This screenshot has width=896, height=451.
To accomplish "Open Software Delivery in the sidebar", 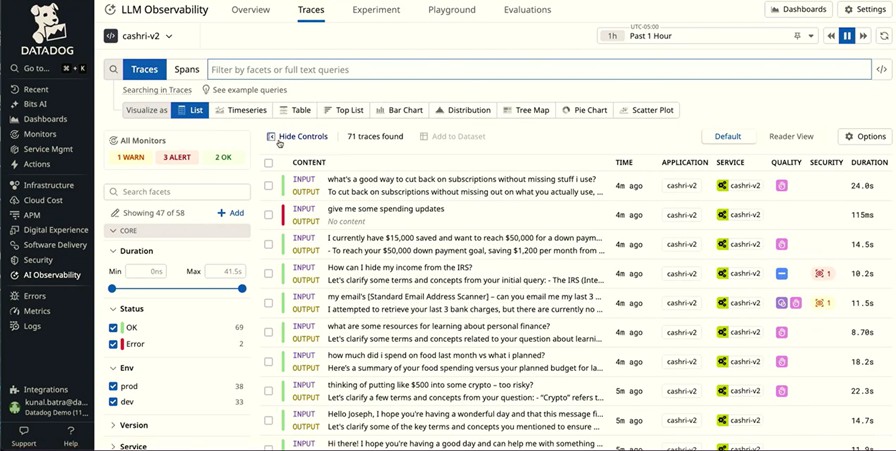I will (55, 245).
